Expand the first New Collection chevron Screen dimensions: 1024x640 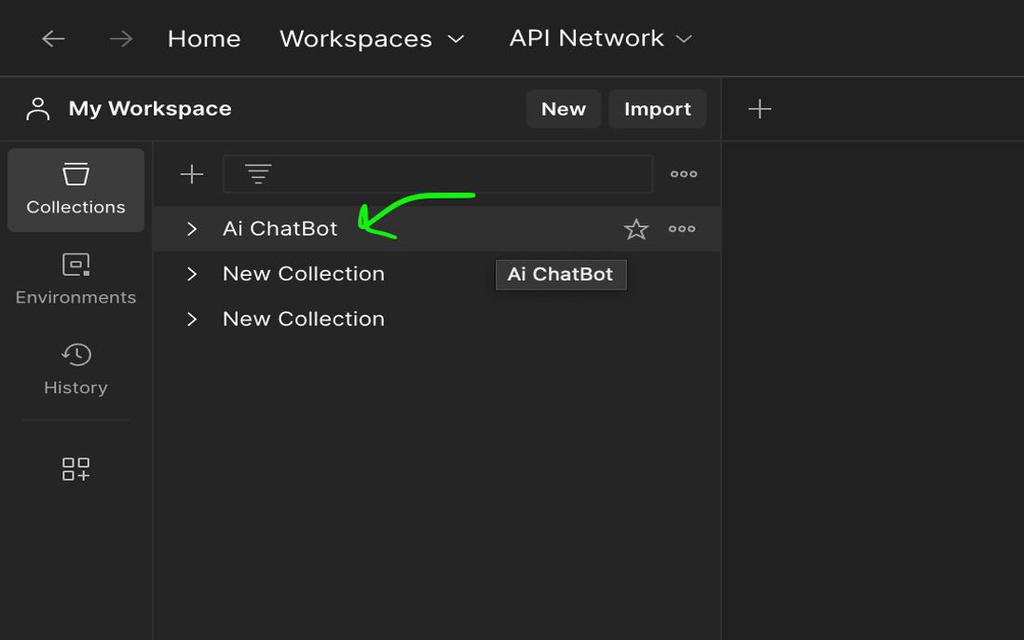[192, 274]
